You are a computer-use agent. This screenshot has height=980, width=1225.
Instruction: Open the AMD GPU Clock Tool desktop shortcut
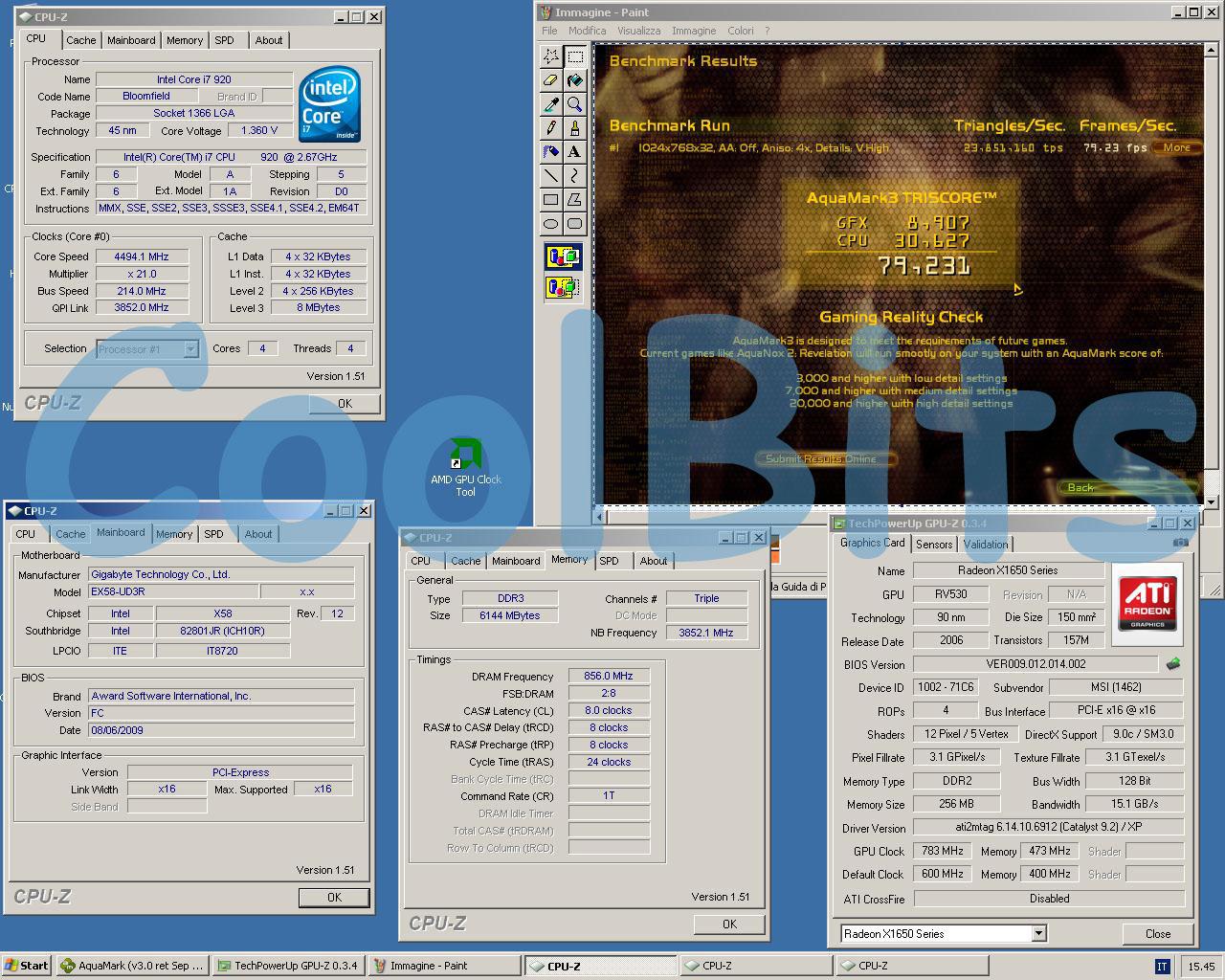point(465,468)
